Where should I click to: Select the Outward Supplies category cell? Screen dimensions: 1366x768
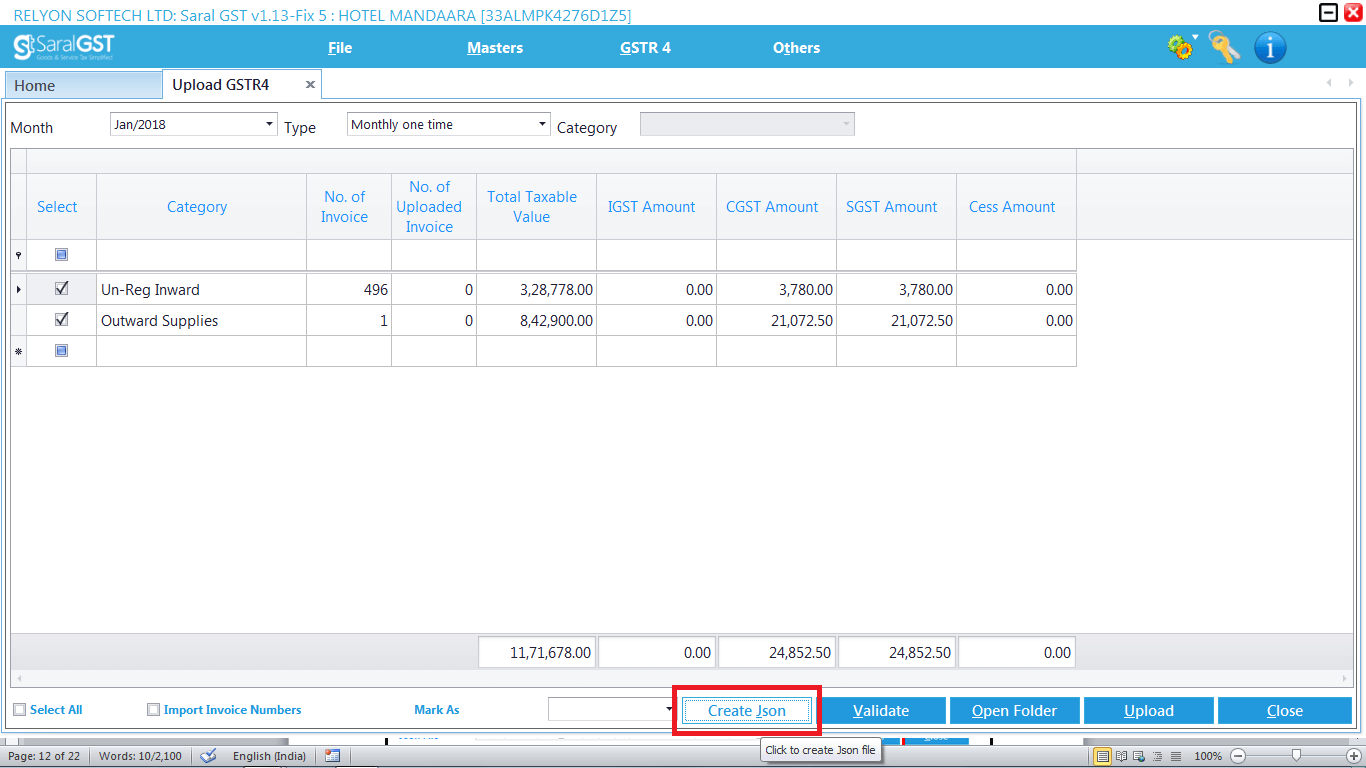[x=201, y=321]
